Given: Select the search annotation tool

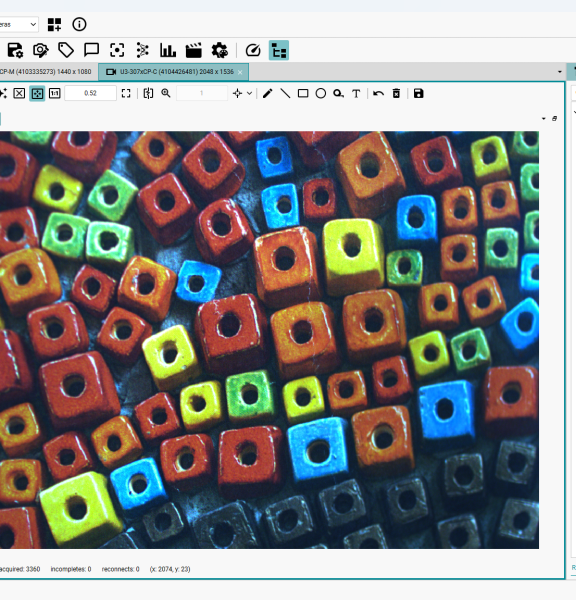Looking at the screenshot, I should point(338,93).
